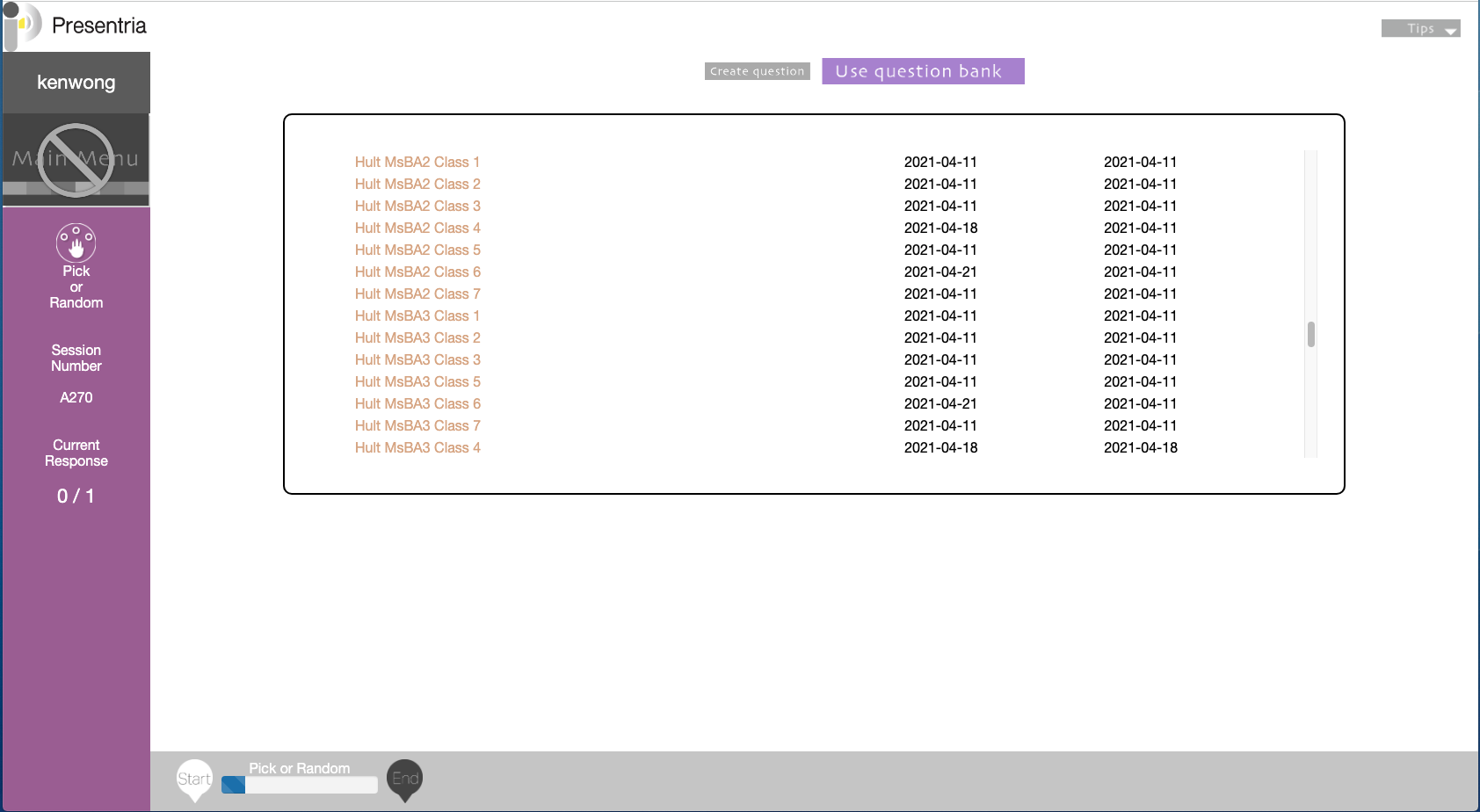Click the Pick or Random progress bar

click(x=300, y=785)
